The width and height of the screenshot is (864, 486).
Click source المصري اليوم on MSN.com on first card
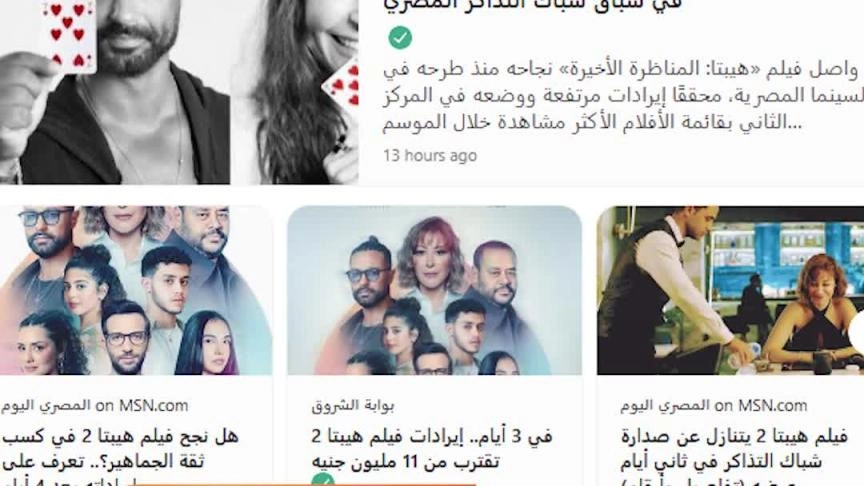(x=94, y=406)
